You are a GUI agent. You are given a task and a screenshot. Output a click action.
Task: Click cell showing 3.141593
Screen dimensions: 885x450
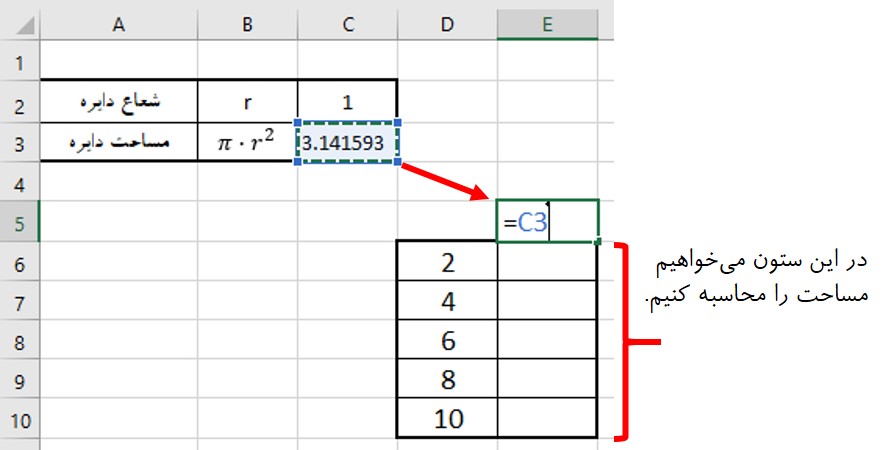(348, 142)
